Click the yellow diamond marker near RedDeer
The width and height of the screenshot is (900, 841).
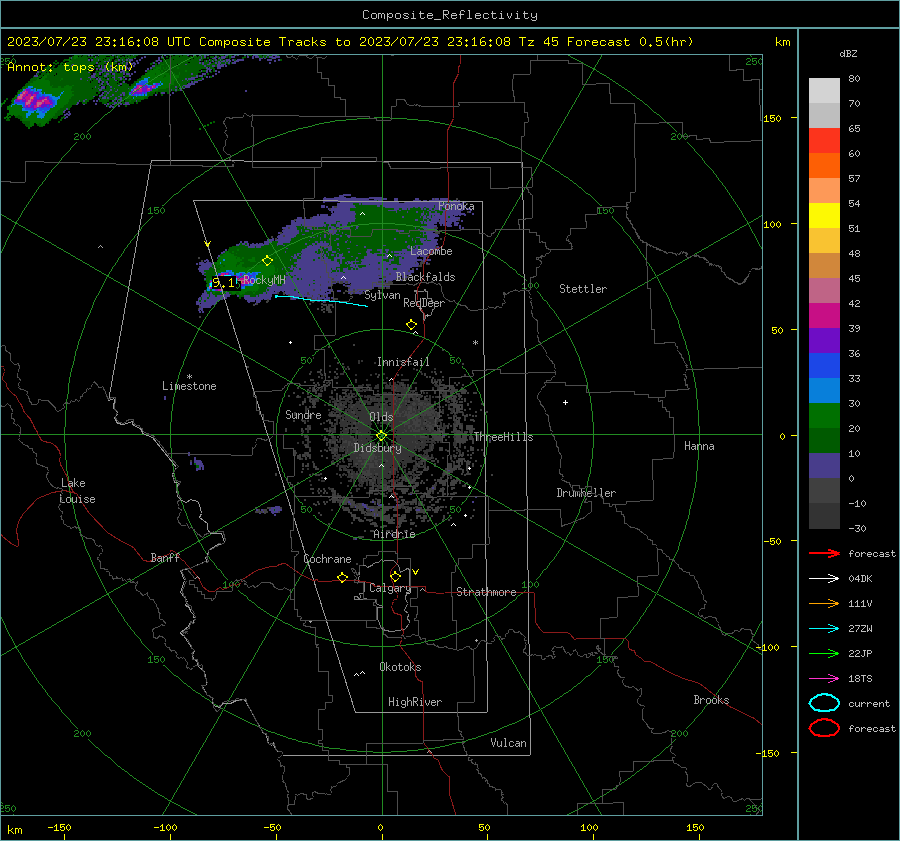click(411, 325)
